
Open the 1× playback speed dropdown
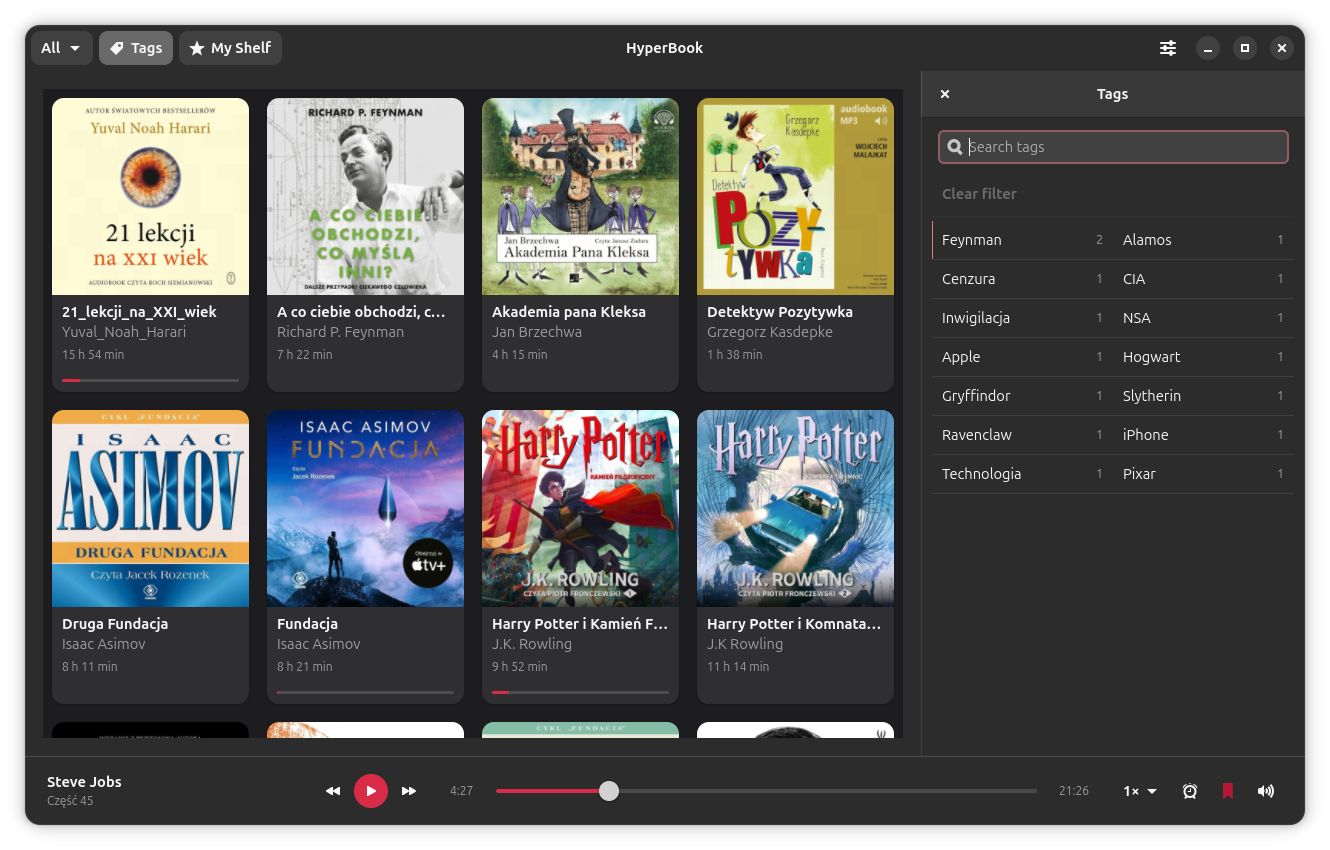tap(1140, 791)
